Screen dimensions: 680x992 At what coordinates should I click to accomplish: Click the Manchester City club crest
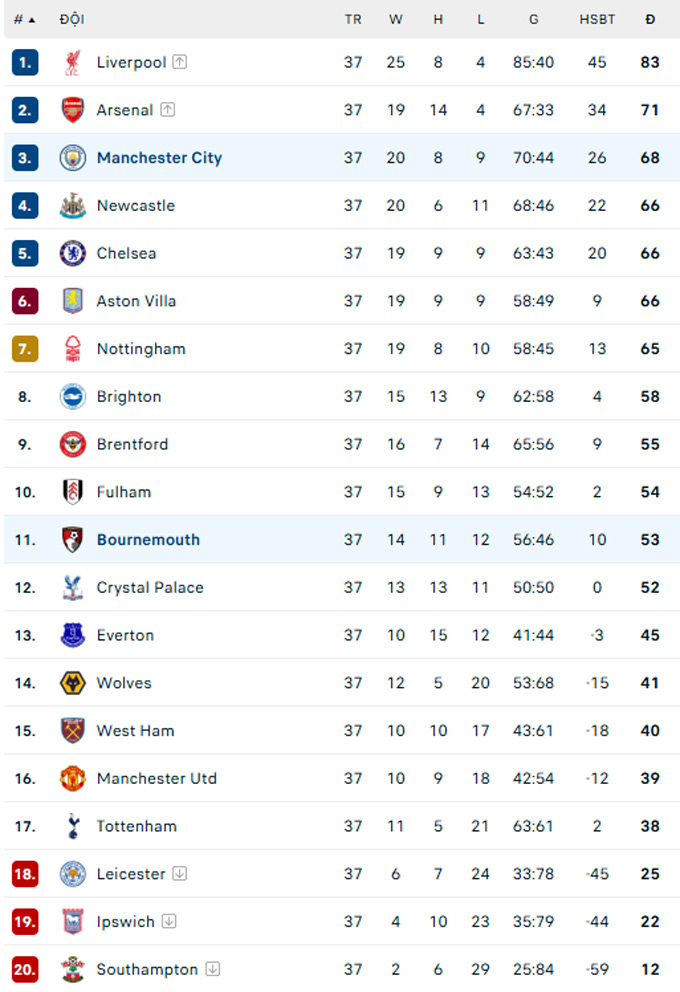(73, 158)
